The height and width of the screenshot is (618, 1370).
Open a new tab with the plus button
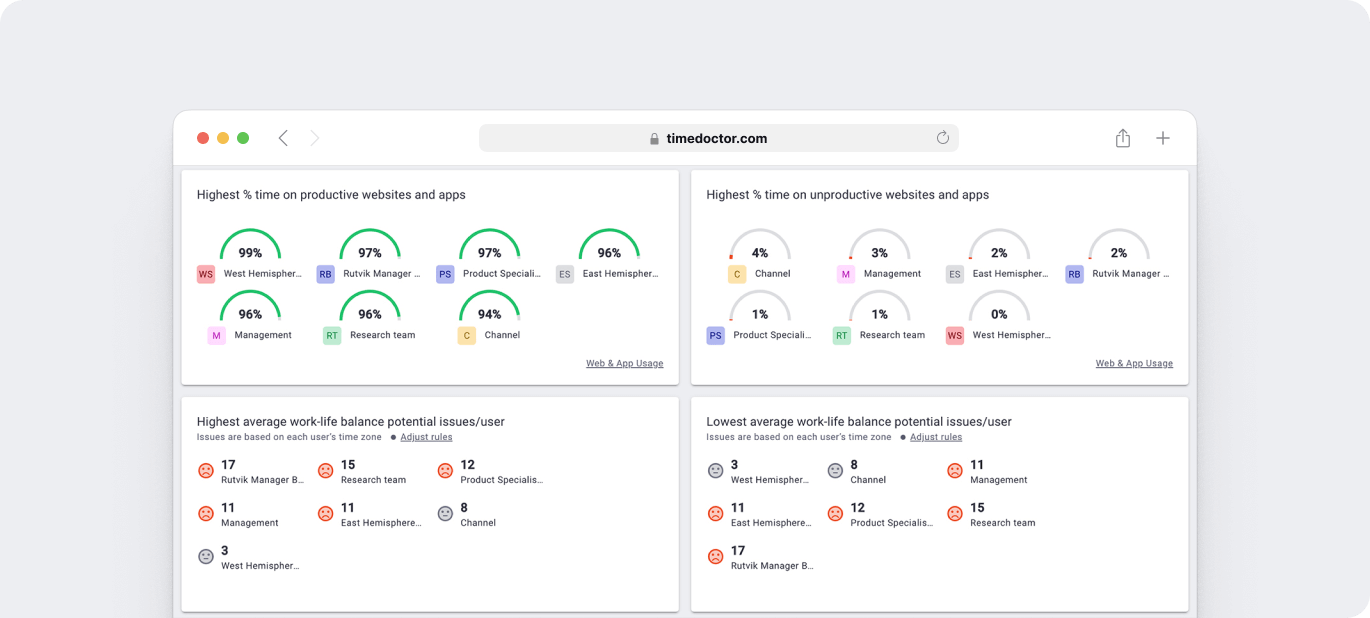pyautogui.click(x=1162, y=137)
